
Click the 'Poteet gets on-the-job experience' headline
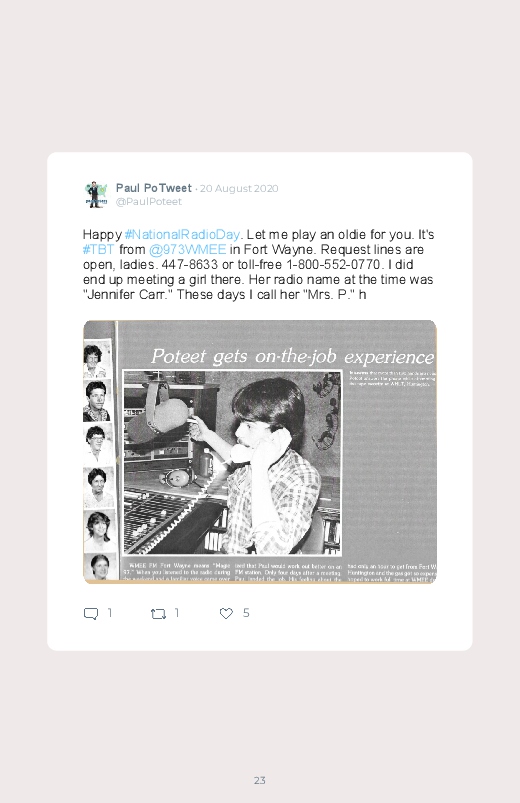pyautogui.click(x=293, y=356)
